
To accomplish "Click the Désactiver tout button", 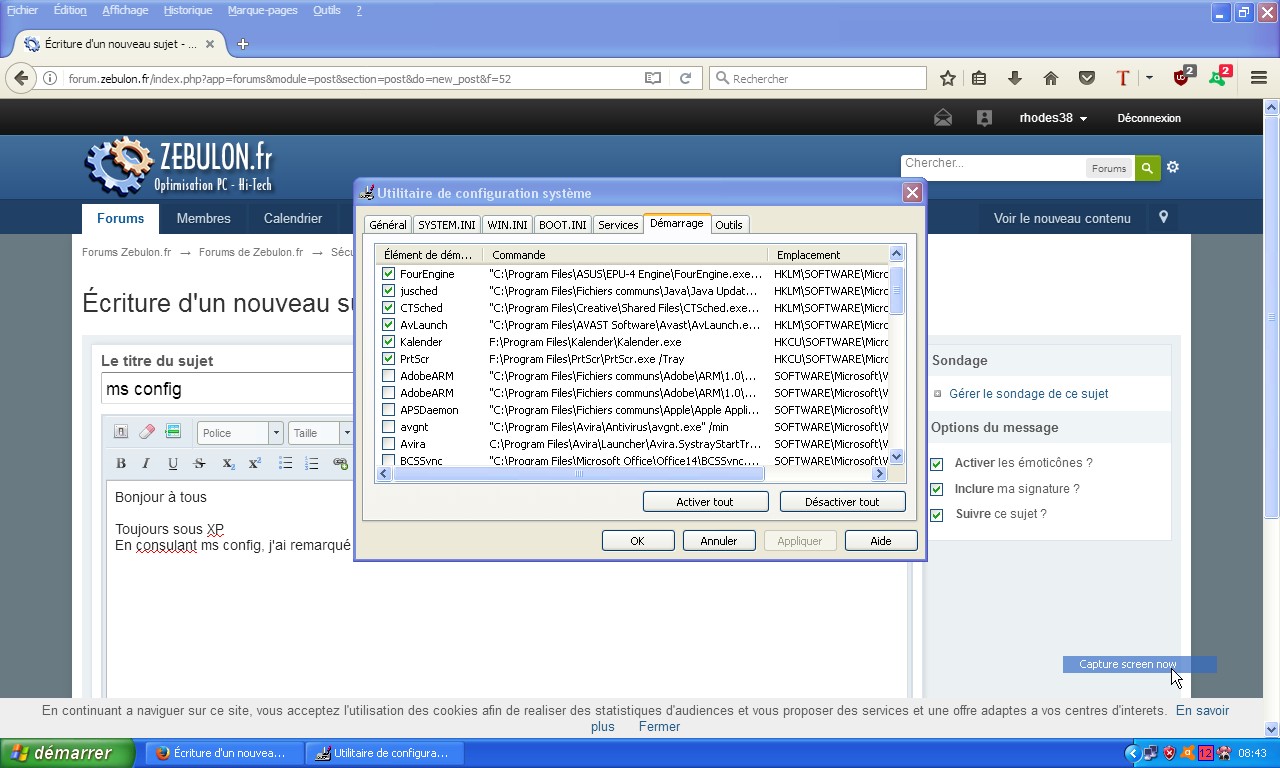I will point(842,502).
